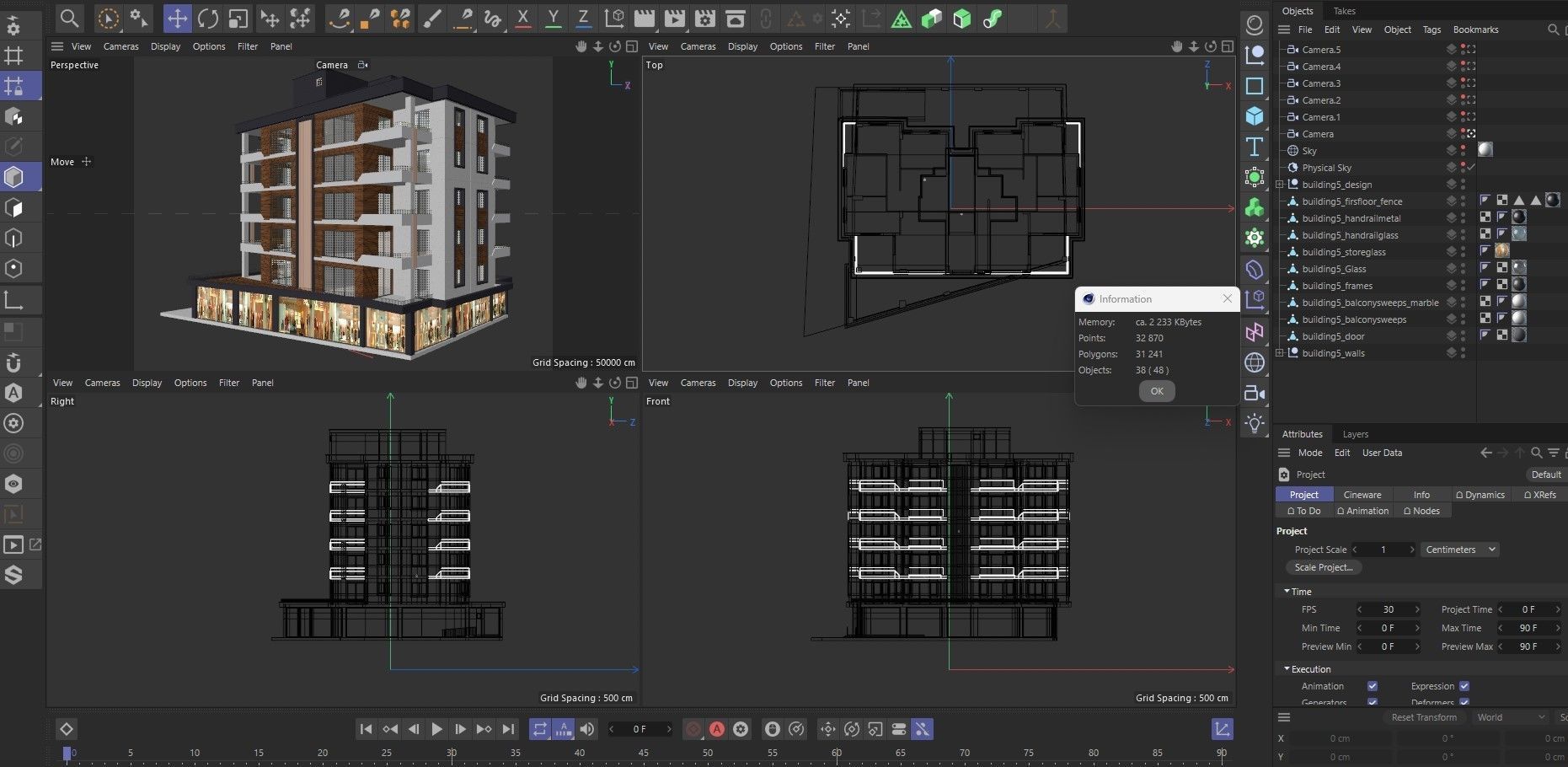Click Scale Project button
Viewport: 1568px width, 767px height.
coord(1324,567)
